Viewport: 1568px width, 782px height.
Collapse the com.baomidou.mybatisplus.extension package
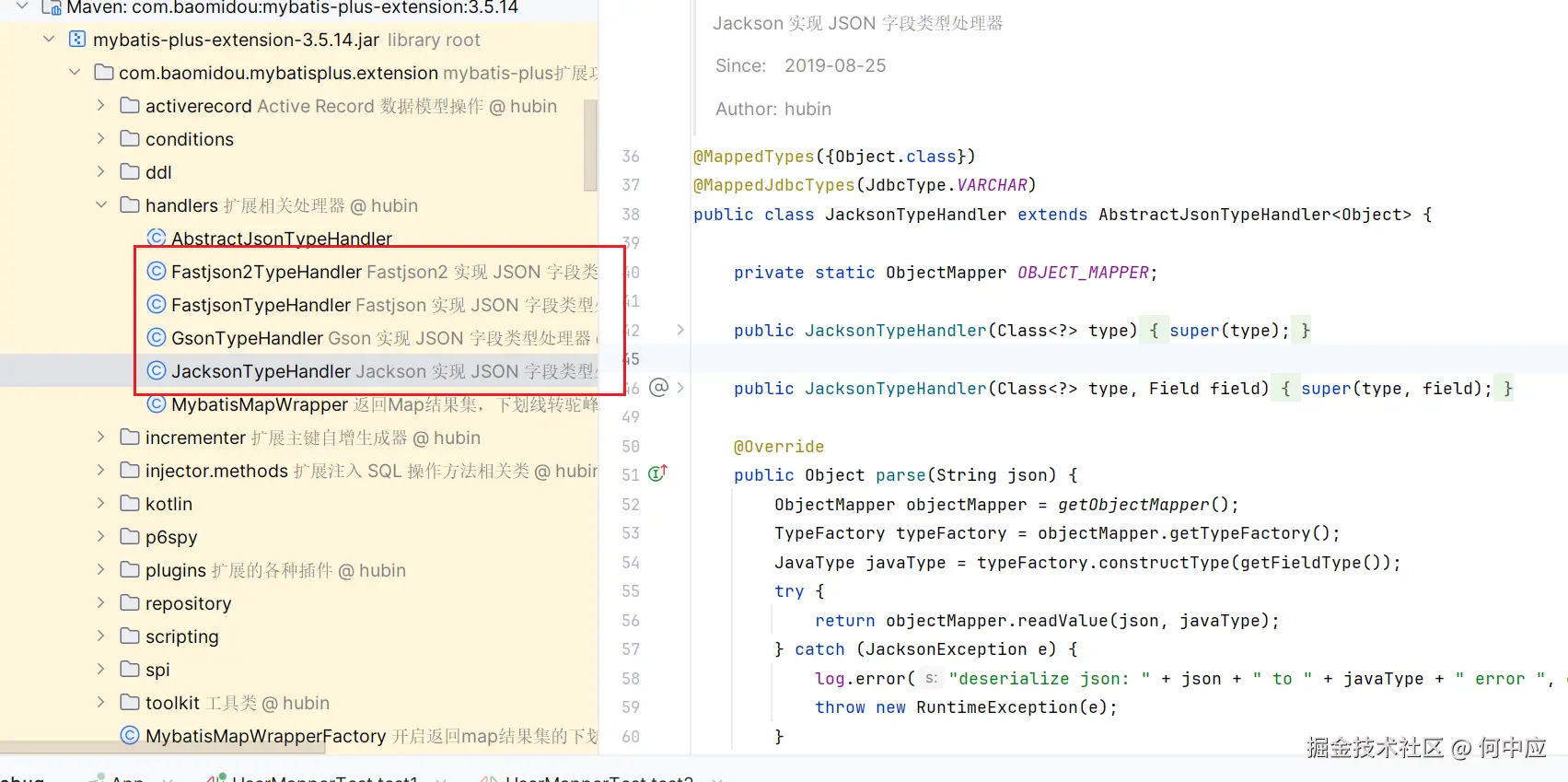[x=75, y=73]
